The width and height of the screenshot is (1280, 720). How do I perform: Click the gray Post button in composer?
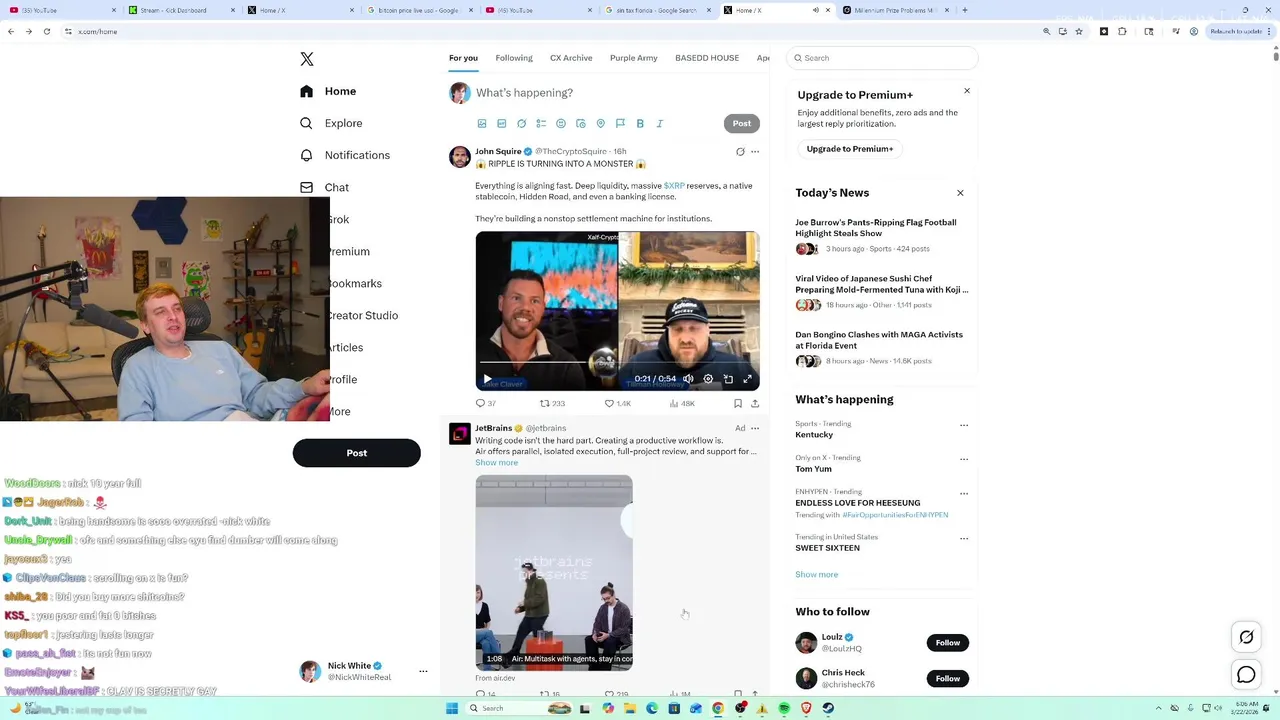(742, 124)
